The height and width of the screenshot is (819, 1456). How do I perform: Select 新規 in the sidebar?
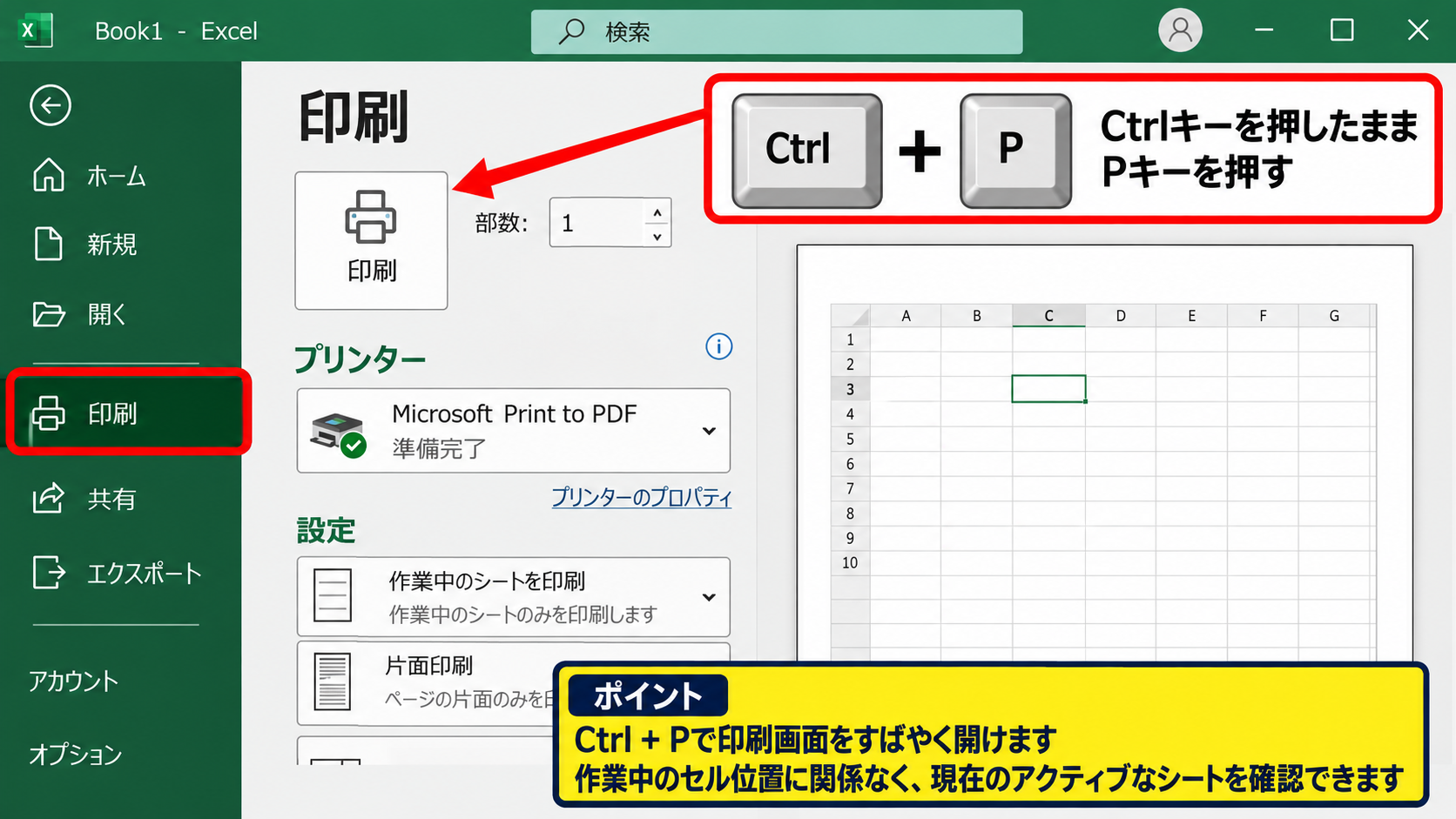click(x=85, y=245)
